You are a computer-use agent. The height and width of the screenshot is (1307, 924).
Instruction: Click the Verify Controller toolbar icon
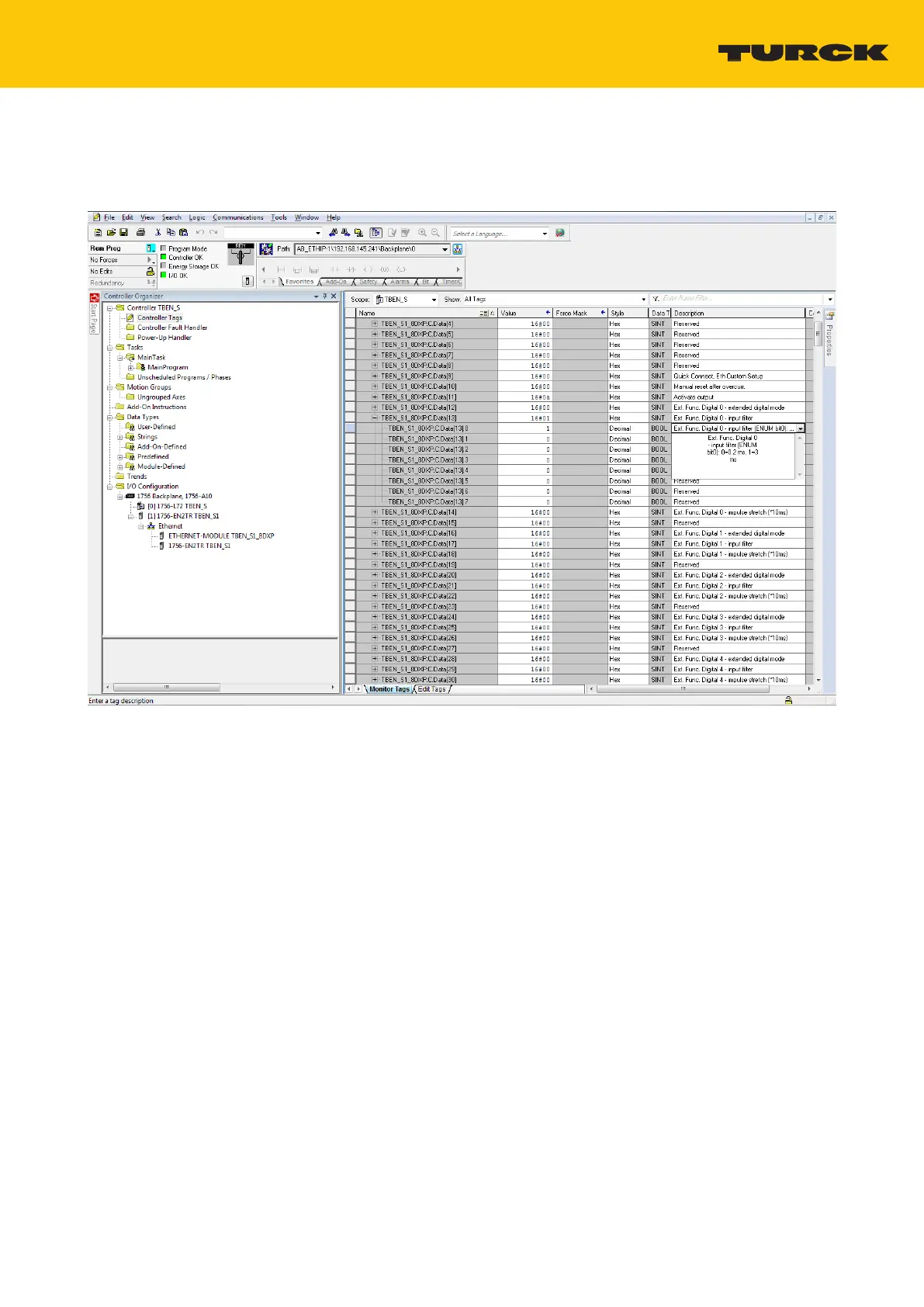(392, 232)
